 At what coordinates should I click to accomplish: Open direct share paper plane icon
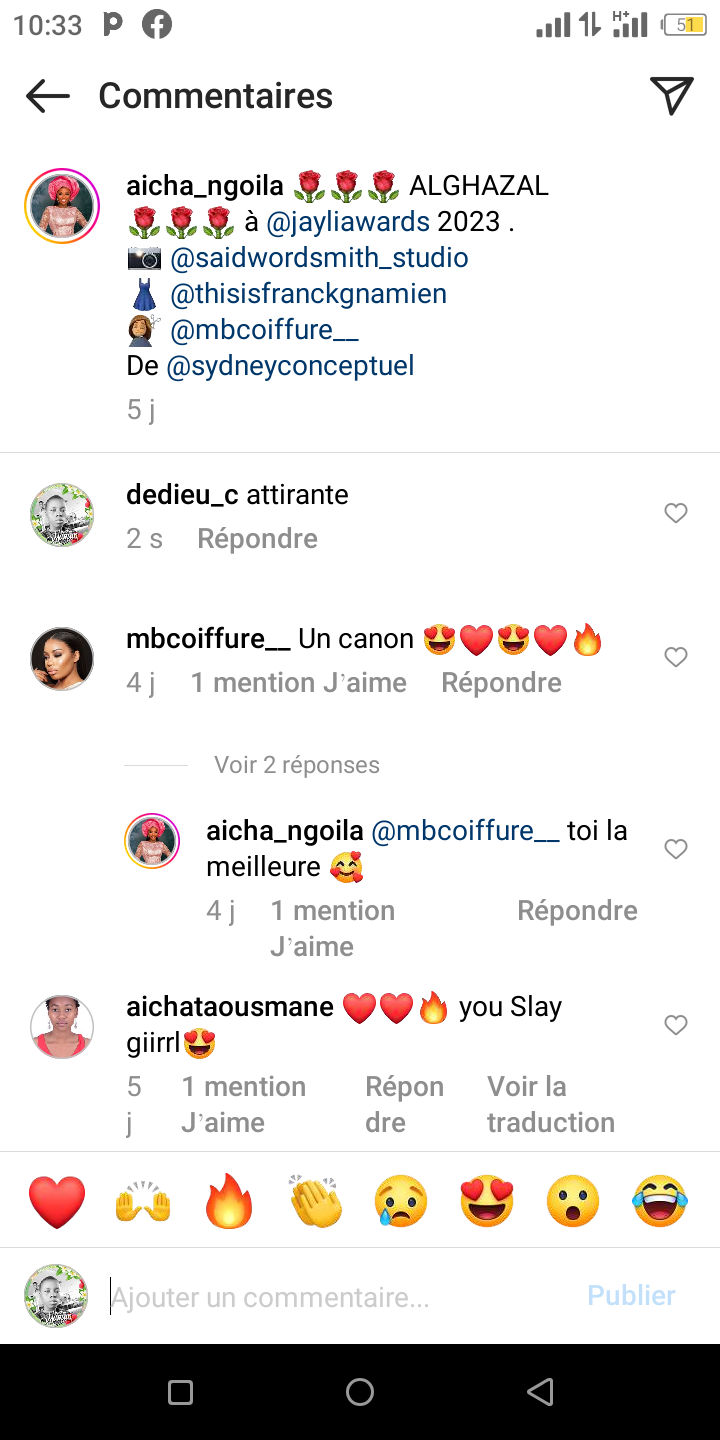click(x=671, y=96)
